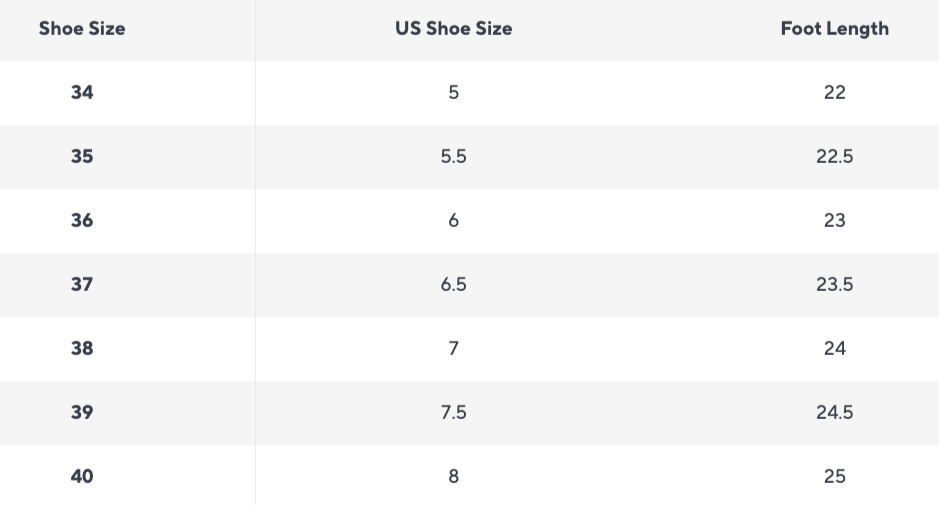This screenshot has width=939, height=505.
Task: Click foot length 22.5 value
Action: (x=834, y=156)
